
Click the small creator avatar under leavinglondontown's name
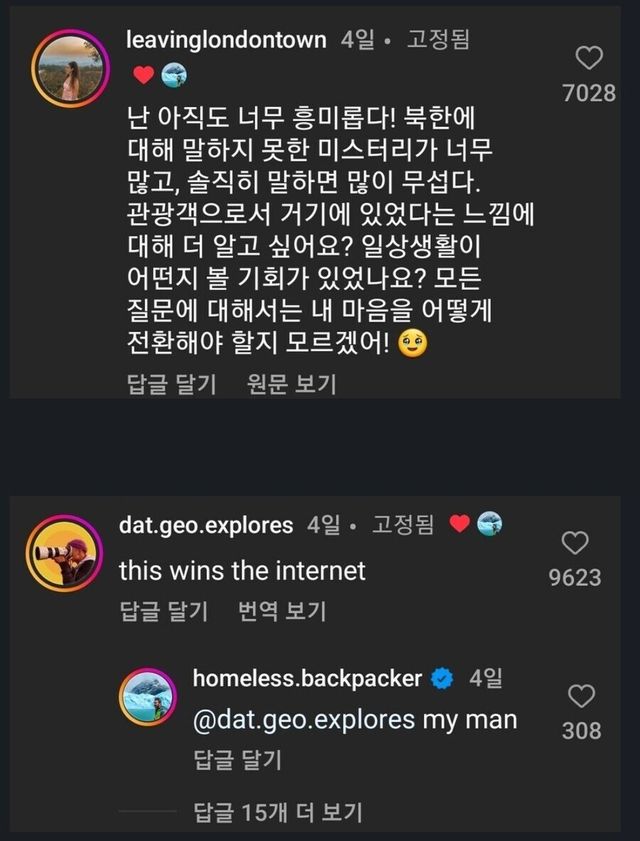tap(172, 75)
